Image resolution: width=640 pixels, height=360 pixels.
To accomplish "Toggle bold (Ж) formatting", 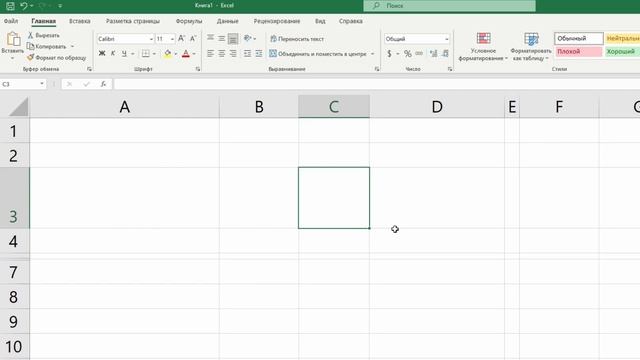I will pyautogui.click(x=102, y=53).
